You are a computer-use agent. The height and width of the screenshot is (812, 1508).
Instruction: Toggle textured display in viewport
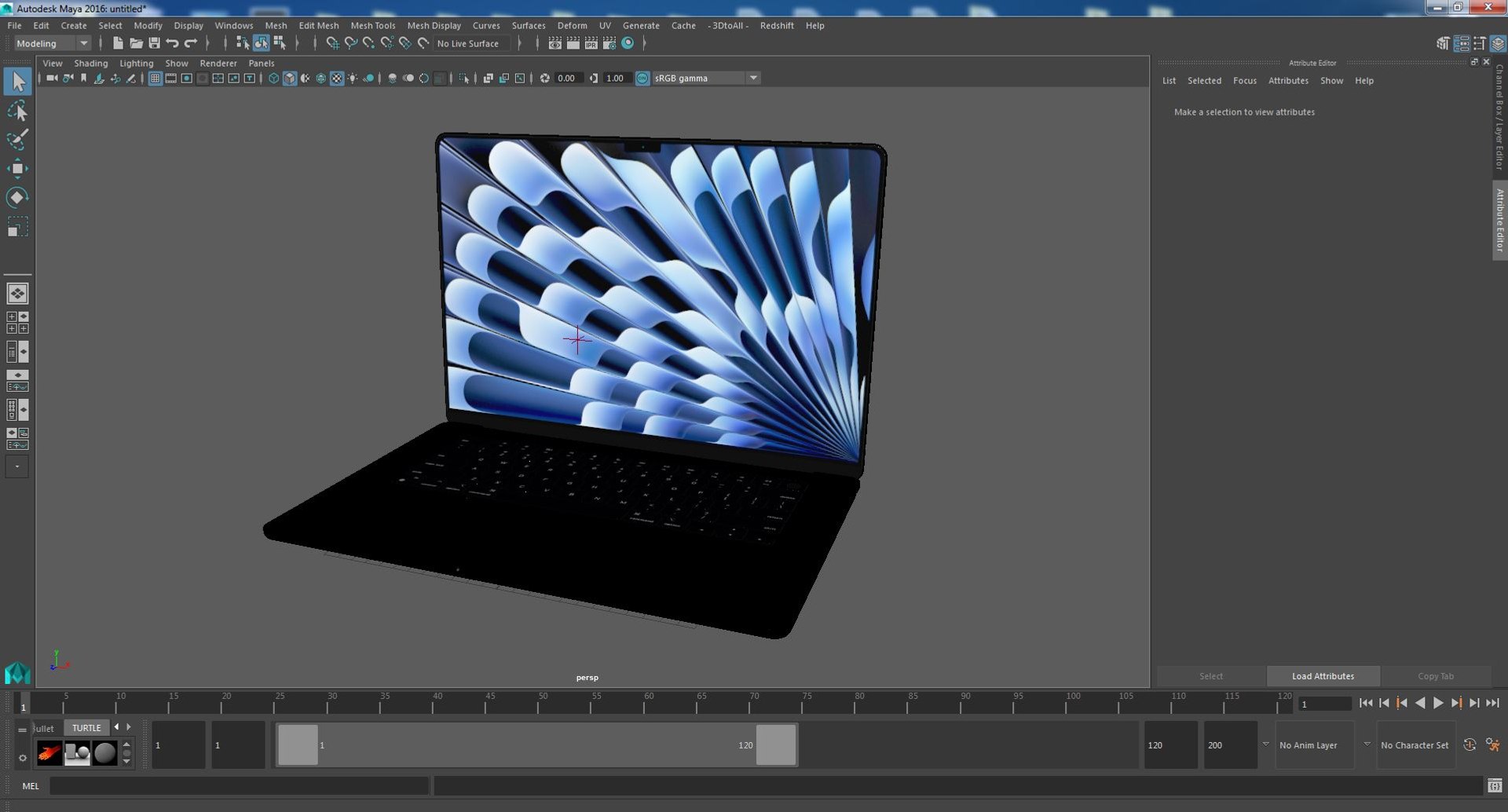pos(337,78)
